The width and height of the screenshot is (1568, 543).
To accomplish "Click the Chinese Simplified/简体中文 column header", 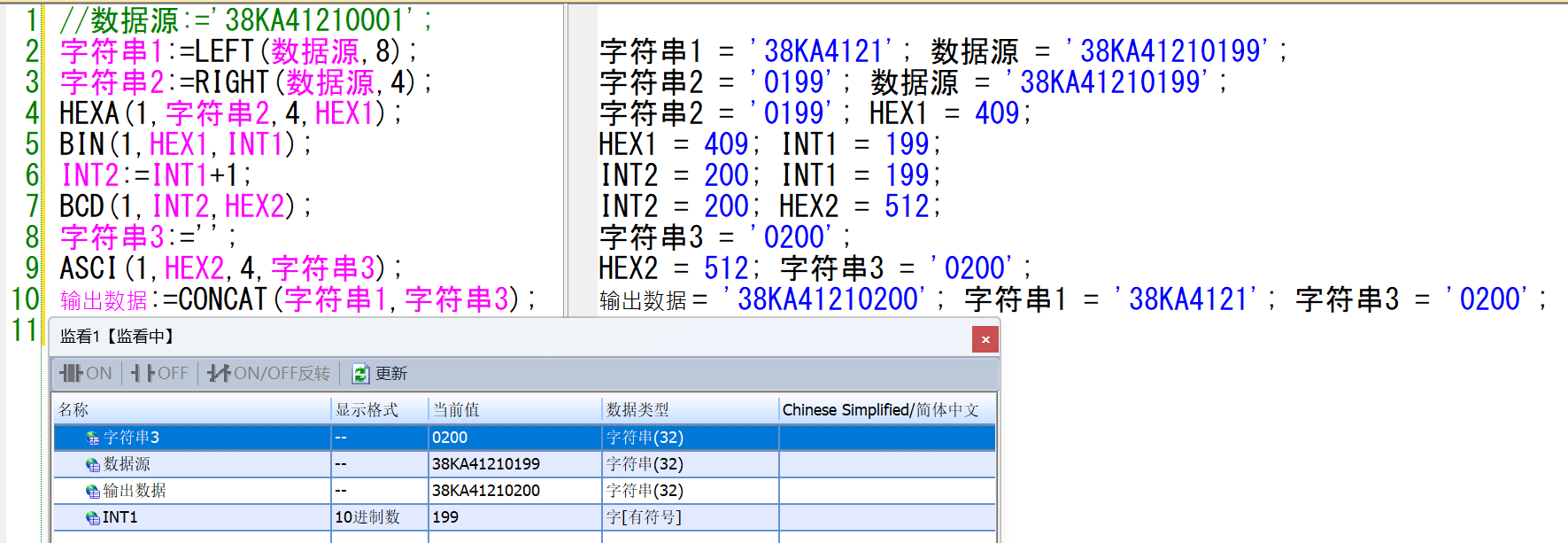I will [885, 410].
